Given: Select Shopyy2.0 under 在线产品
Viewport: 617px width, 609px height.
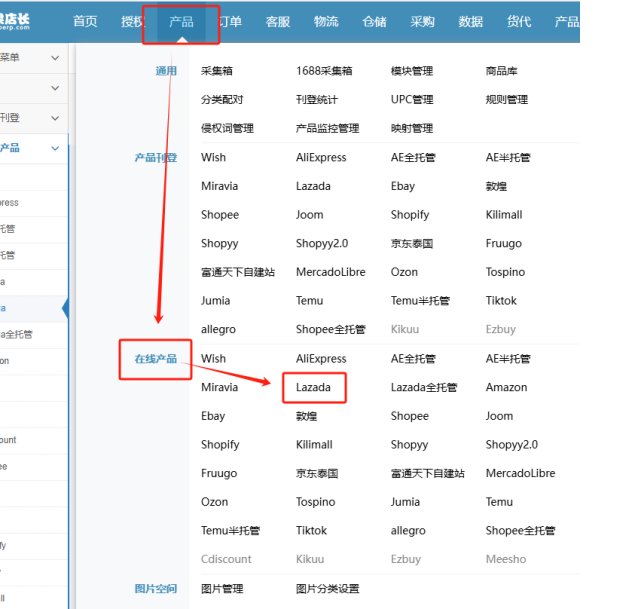Looking at the screenshot, I should (512, 445).
